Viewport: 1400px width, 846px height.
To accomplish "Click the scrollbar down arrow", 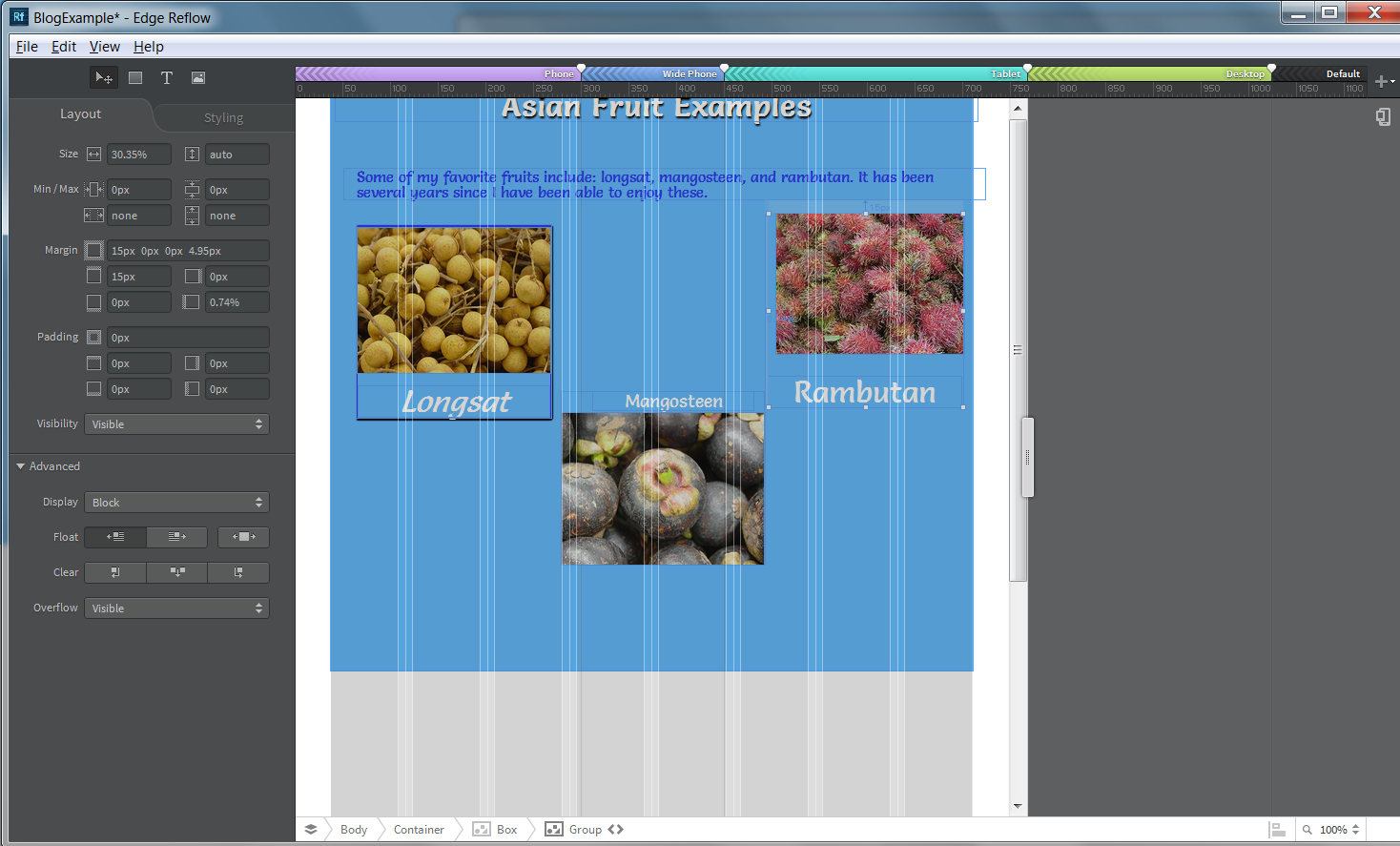I will tap(1018, 806).
